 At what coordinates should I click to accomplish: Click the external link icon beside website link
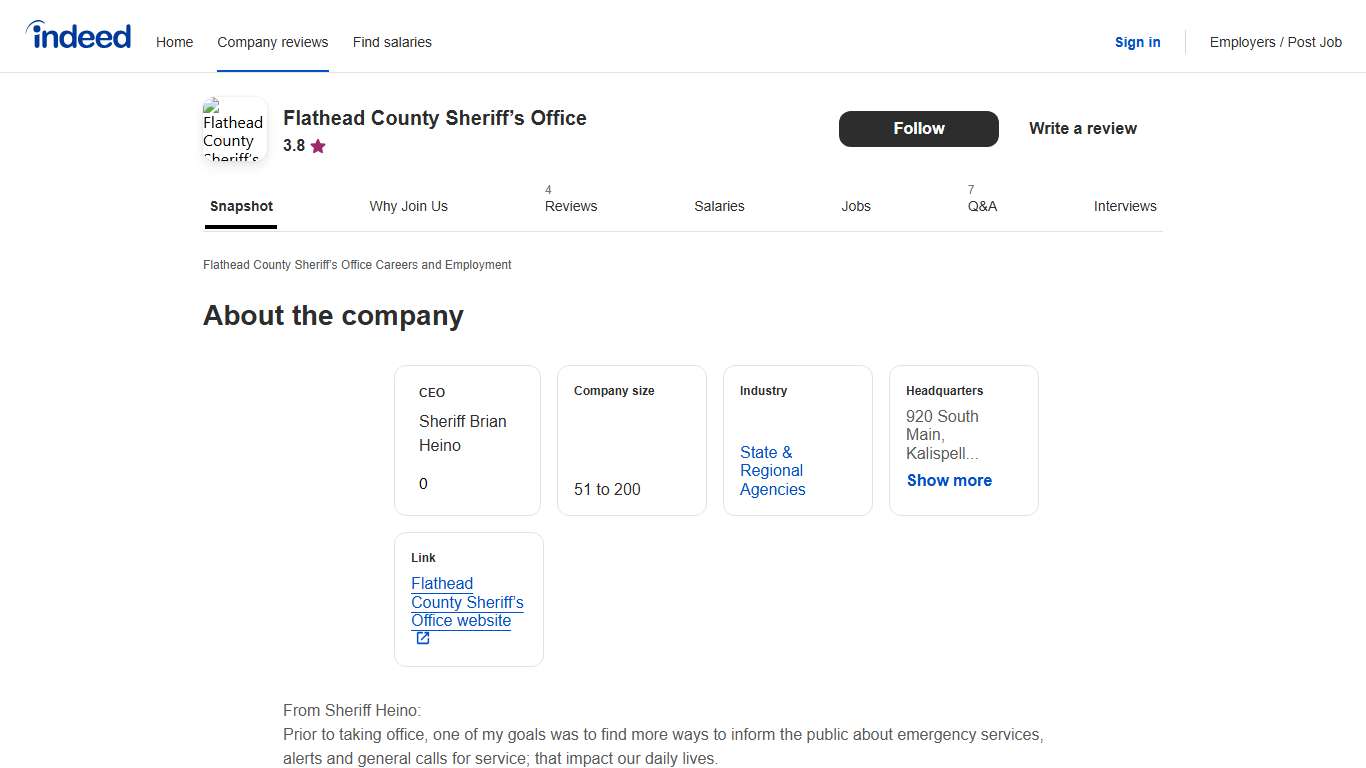tap(421, 637)
